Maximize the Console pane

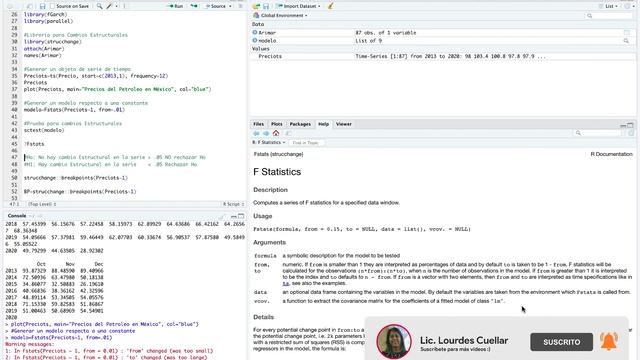pyautogui.click(x=241, y=216)
